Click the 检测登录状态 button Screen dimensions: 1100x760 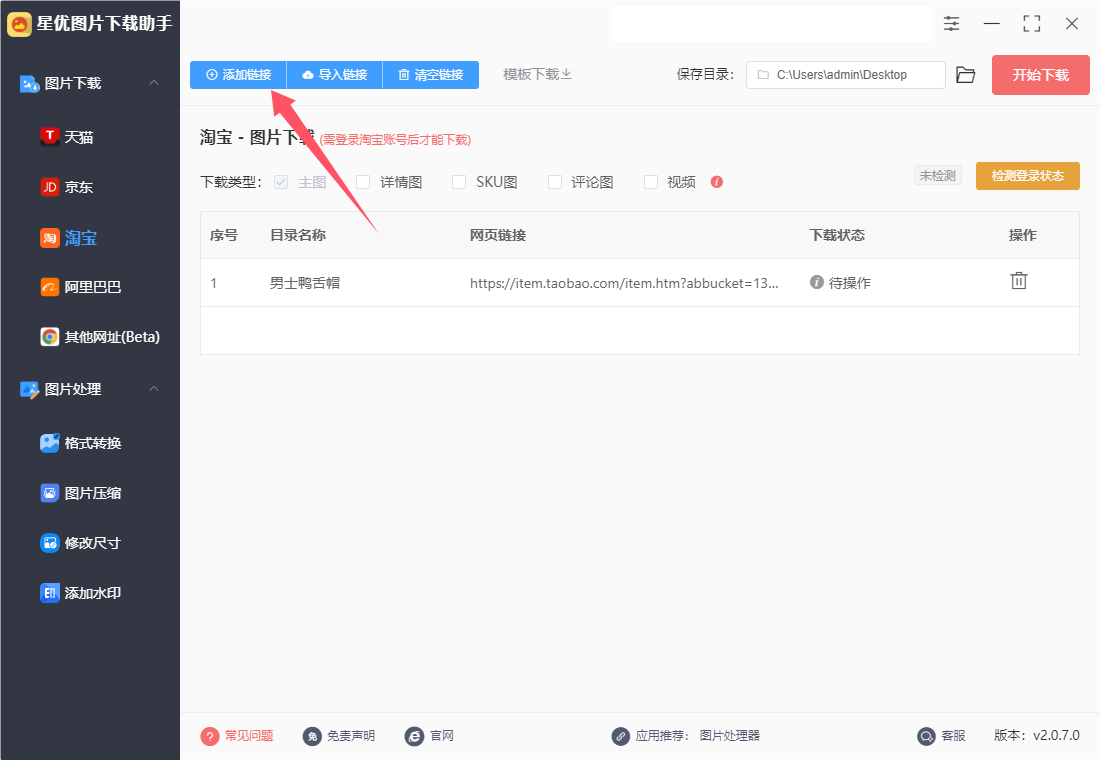(1028, 175)
